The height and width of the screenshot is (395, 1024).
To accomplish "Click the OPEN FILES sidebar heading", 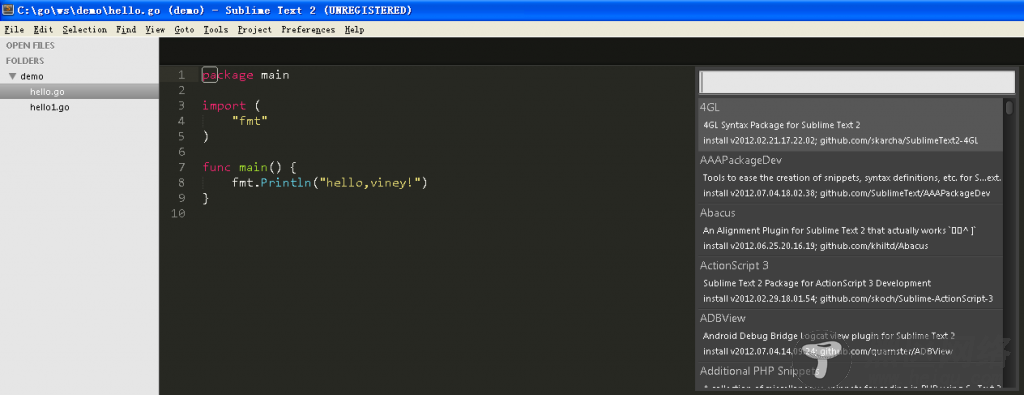I will pyautogui.click(x=30, y=46).
